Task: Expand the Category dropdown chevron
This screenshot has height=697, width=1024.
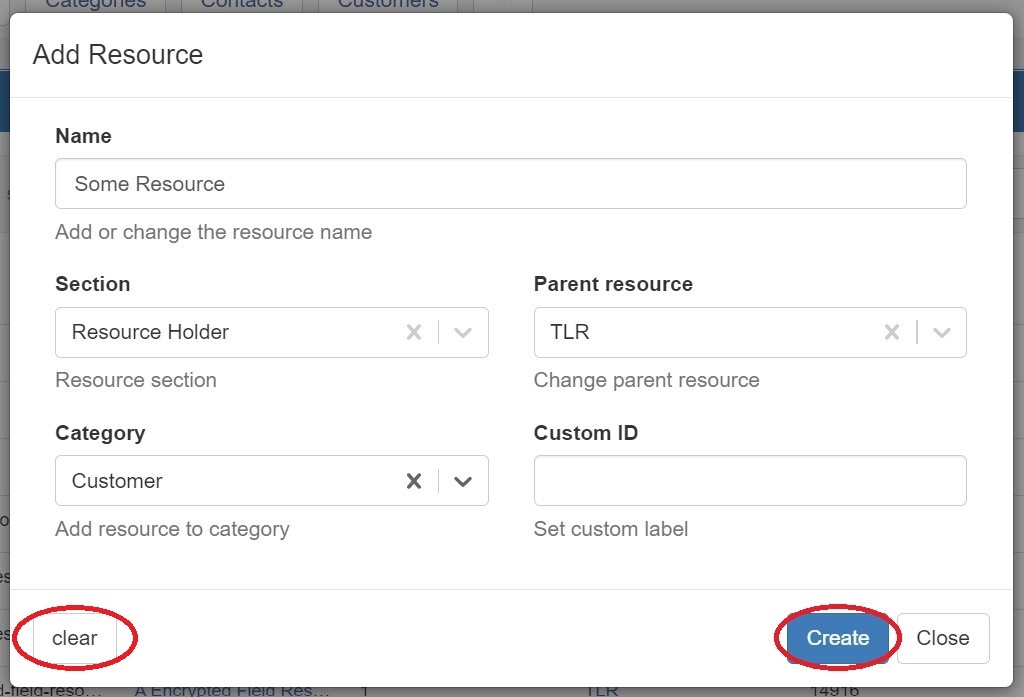Action: tap(462, 481)
